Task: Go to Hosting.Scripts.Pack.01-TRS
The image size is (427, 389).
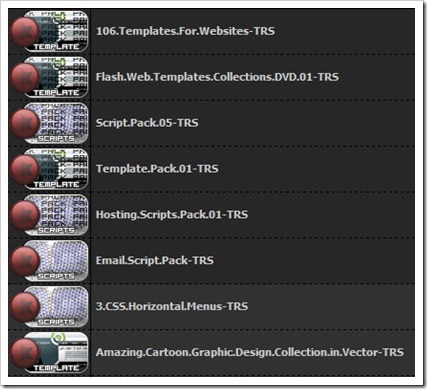Action: (x=172, y=214)
